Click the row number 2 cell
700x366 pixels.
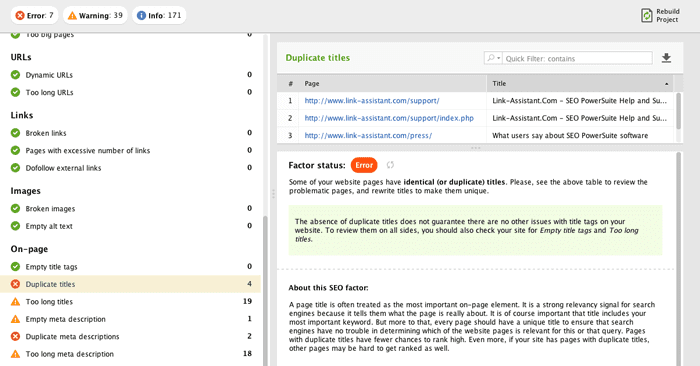tap(290, 118)
